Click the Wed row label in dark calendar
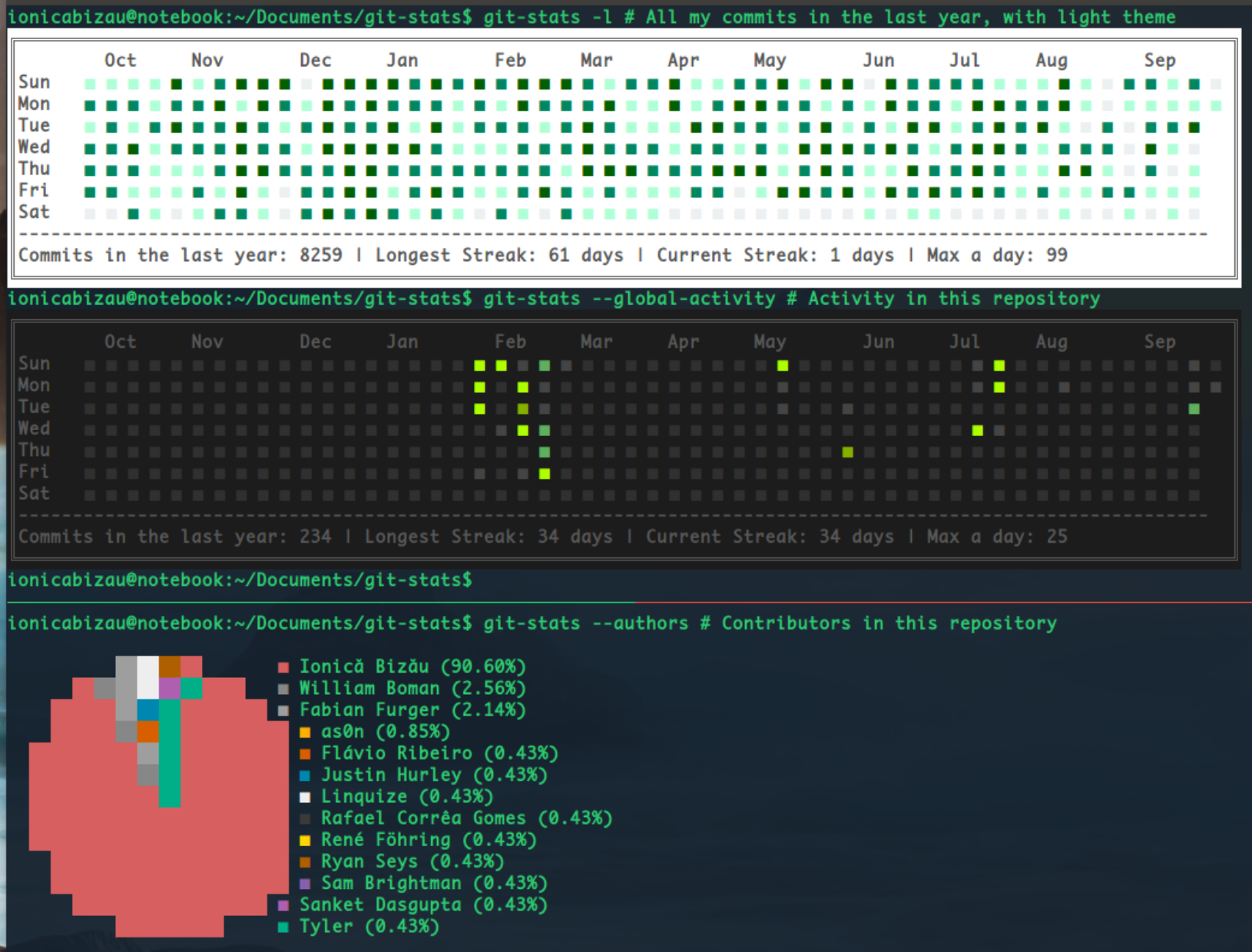 tap(34, 428)
